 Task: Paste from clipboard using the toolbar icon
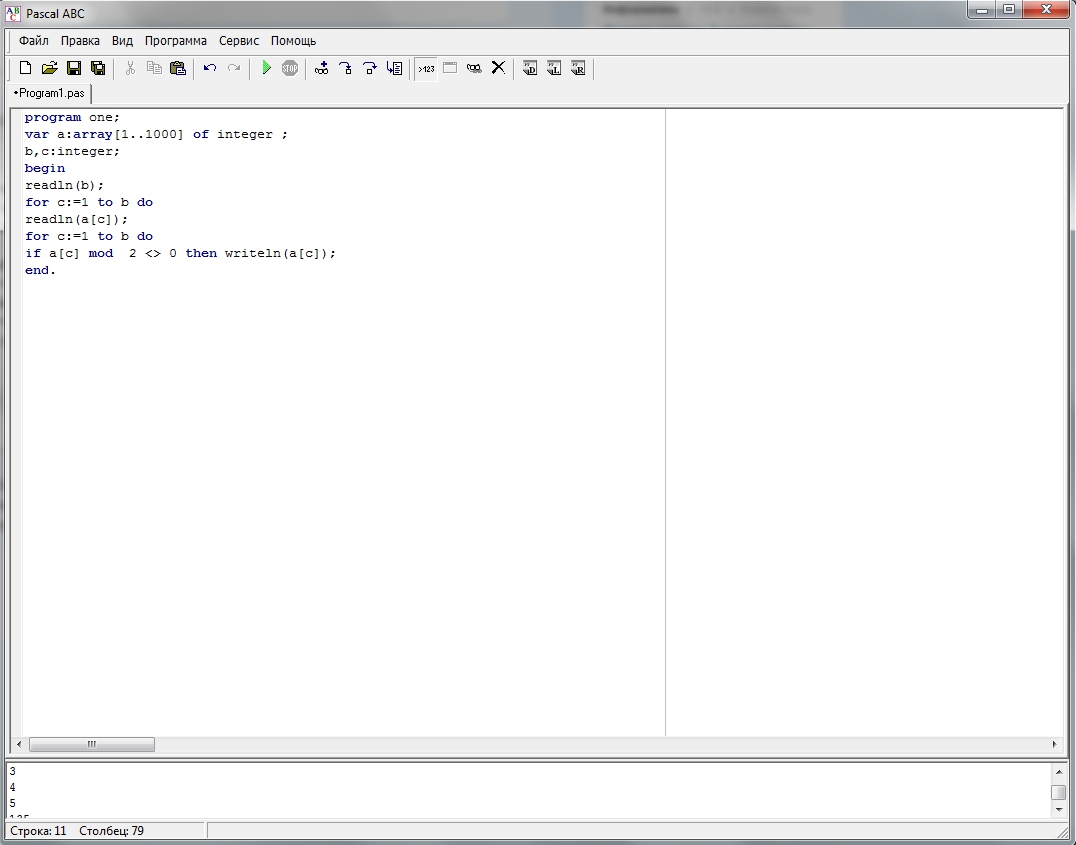[x=178, y=68]
